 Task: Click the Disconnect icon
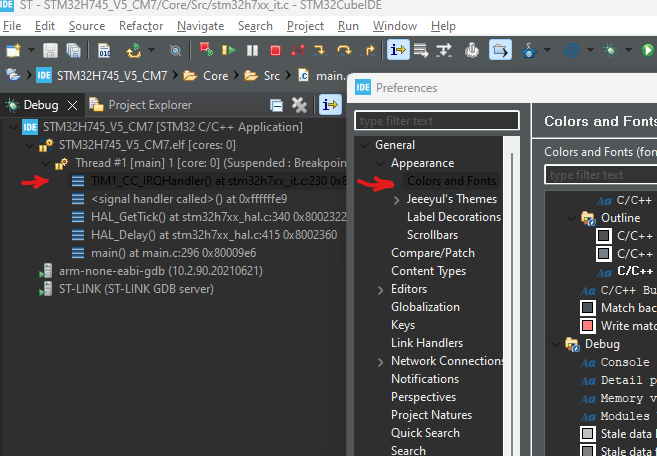[297, 50]
